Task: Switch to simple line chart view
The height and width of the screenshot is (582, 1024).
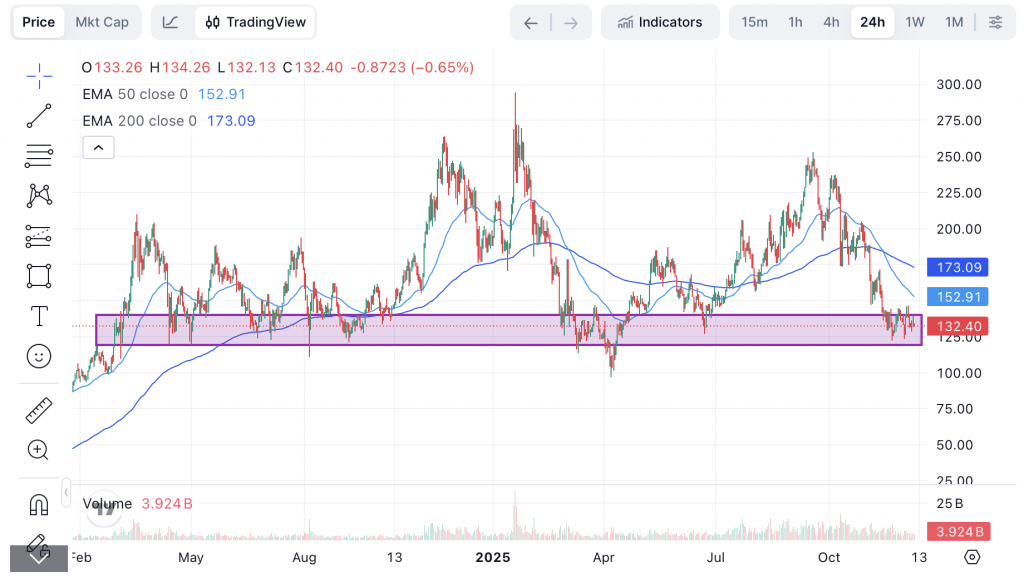Action: click(x=171, y=22)
